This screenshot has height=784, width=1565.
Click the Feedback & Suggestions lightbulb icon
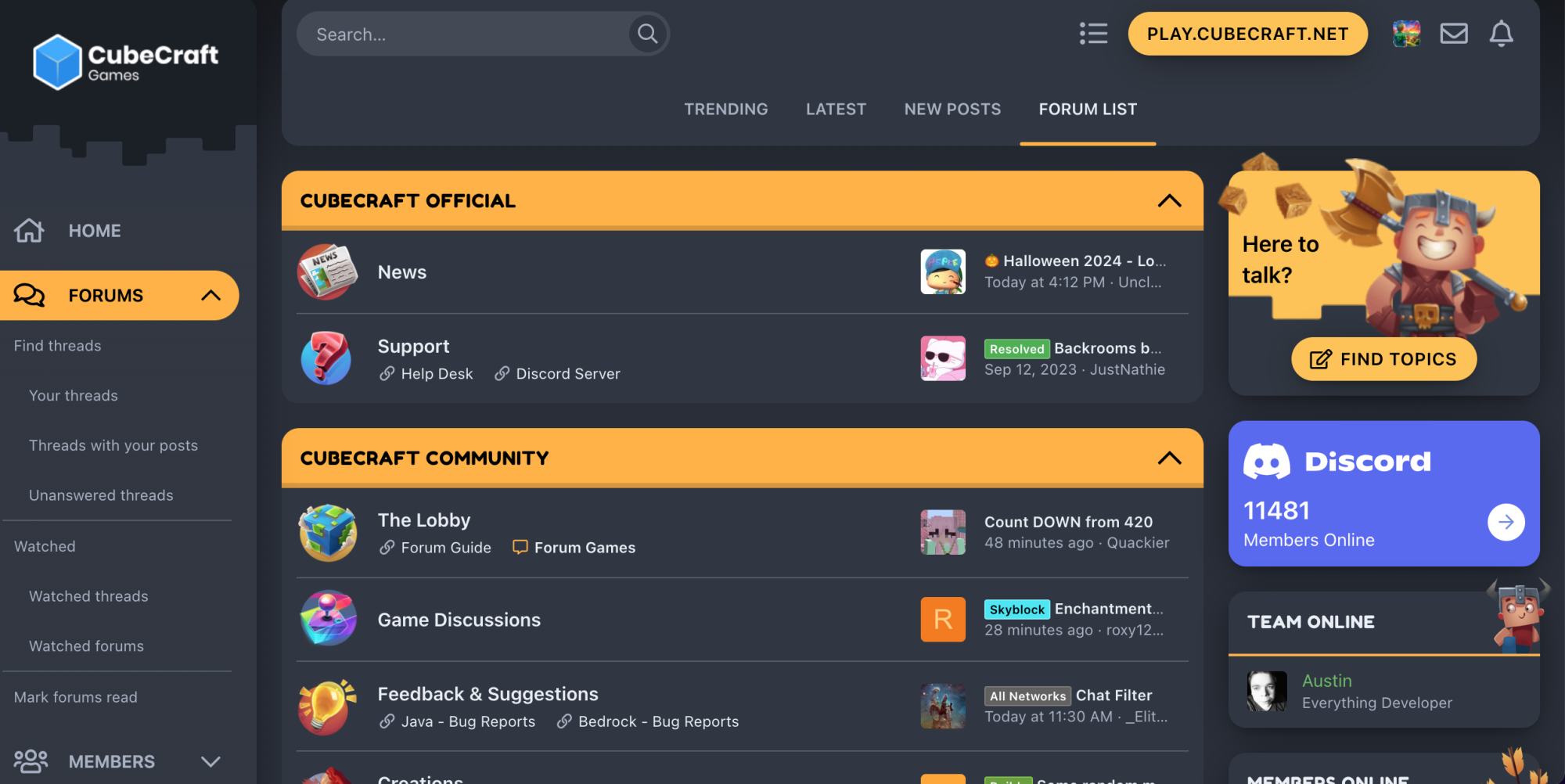(327, 707)
